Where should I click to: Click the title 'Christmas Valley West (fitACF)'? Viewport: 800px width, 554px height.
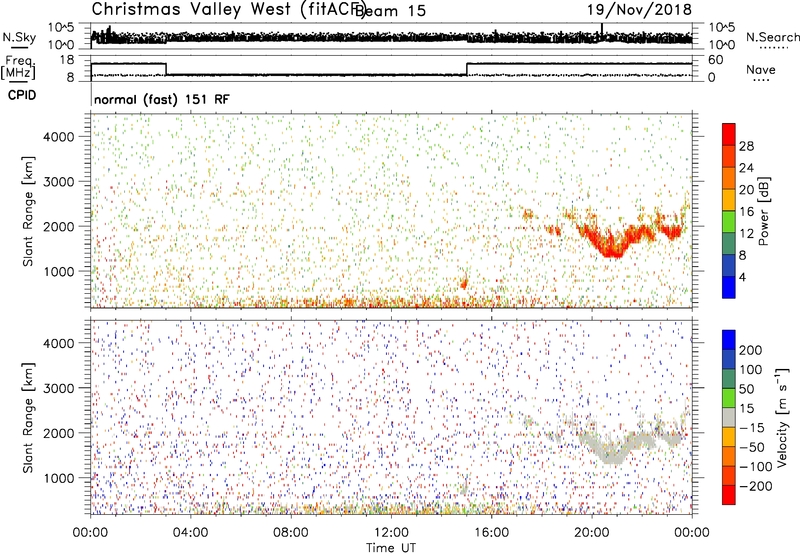pos(228,9)
